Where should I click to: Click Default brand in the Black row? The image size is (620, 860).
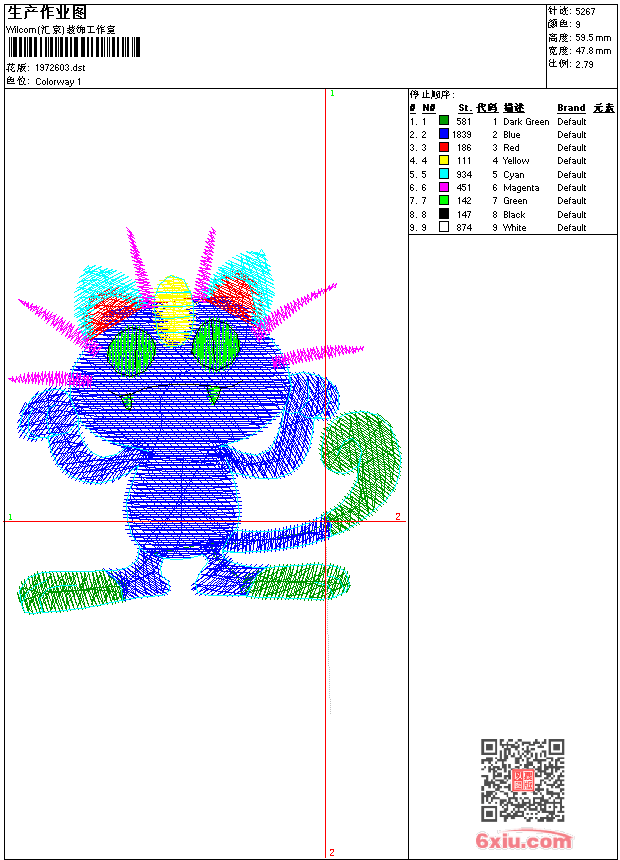coord(572,214)
